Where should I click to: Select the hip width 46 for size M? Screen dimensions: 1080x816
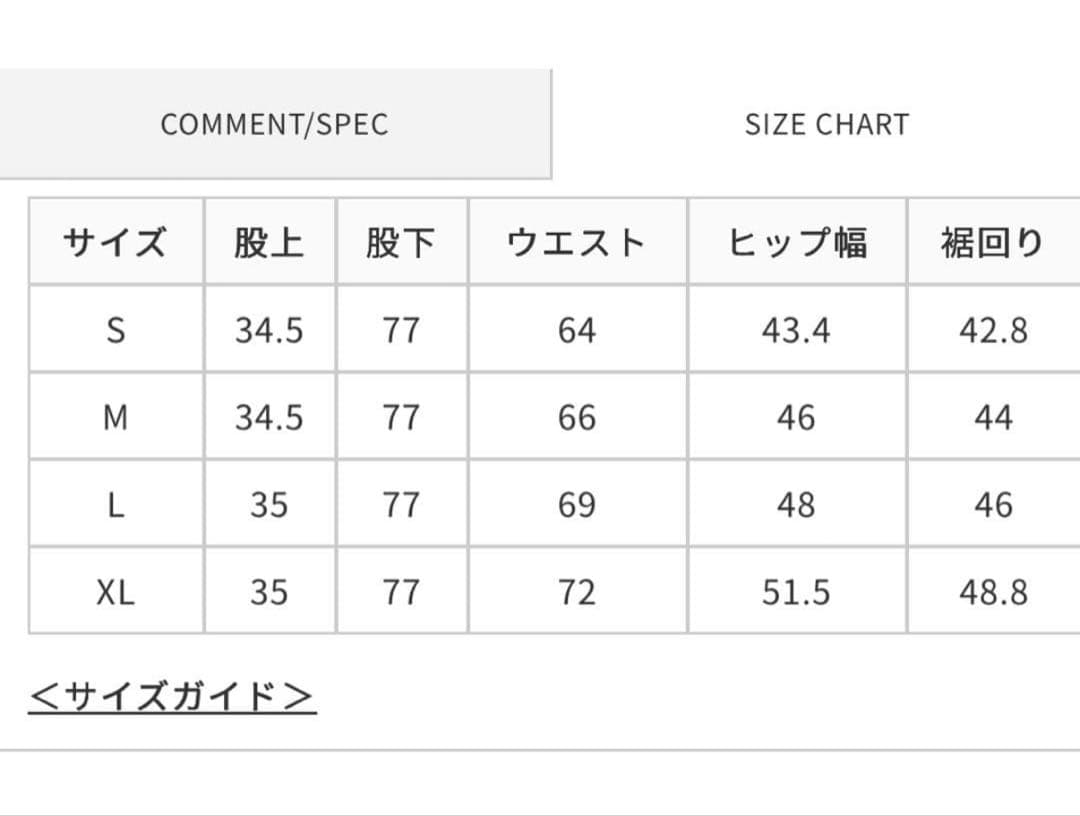tap(795, 417)
